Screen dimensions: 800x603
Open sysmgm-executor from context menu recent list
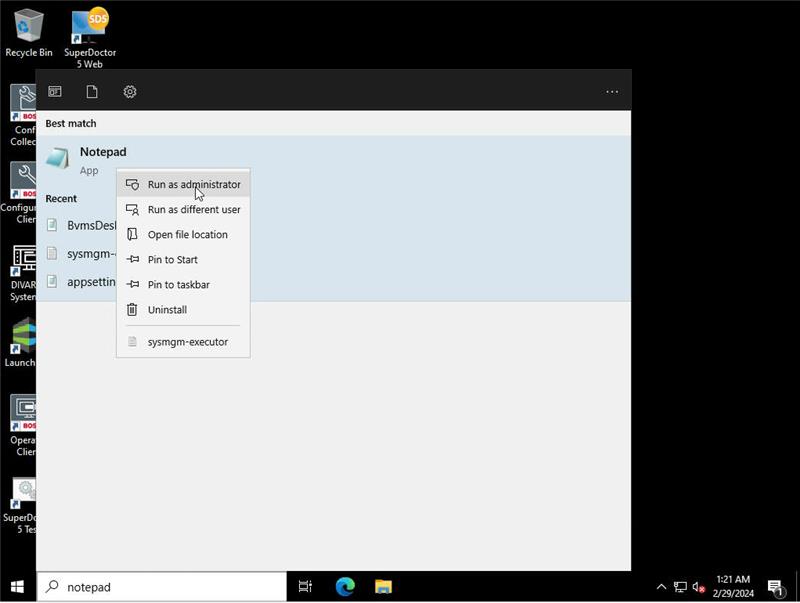187,342
